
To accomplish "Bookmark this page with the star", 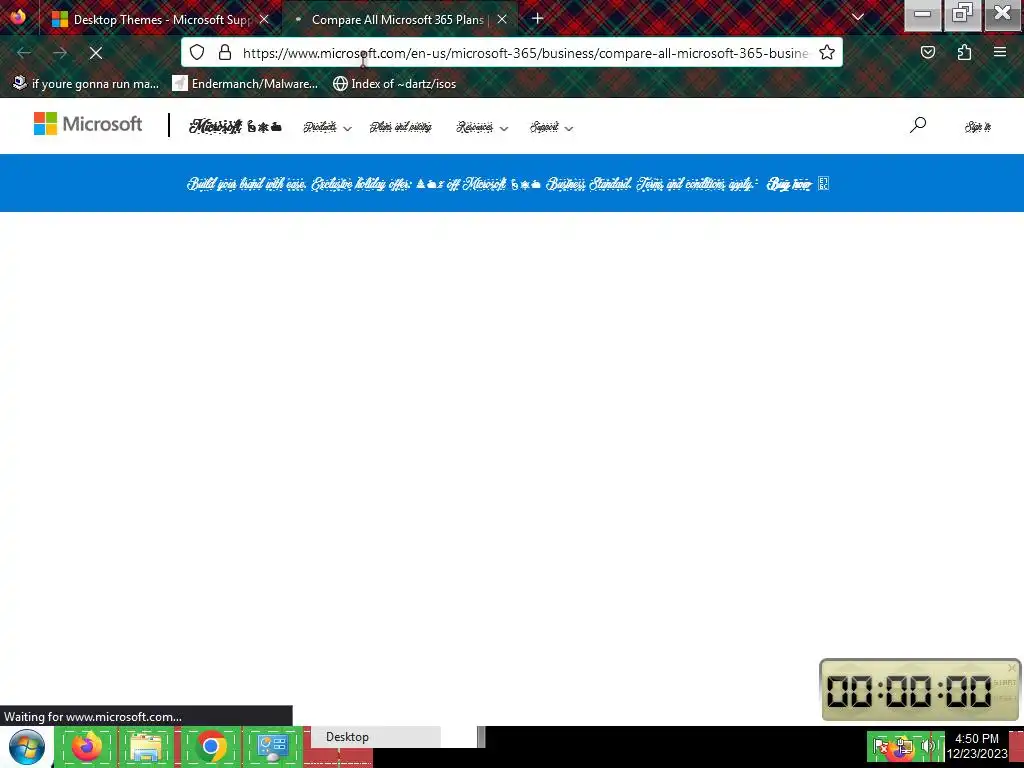I will tap(827, 53).
